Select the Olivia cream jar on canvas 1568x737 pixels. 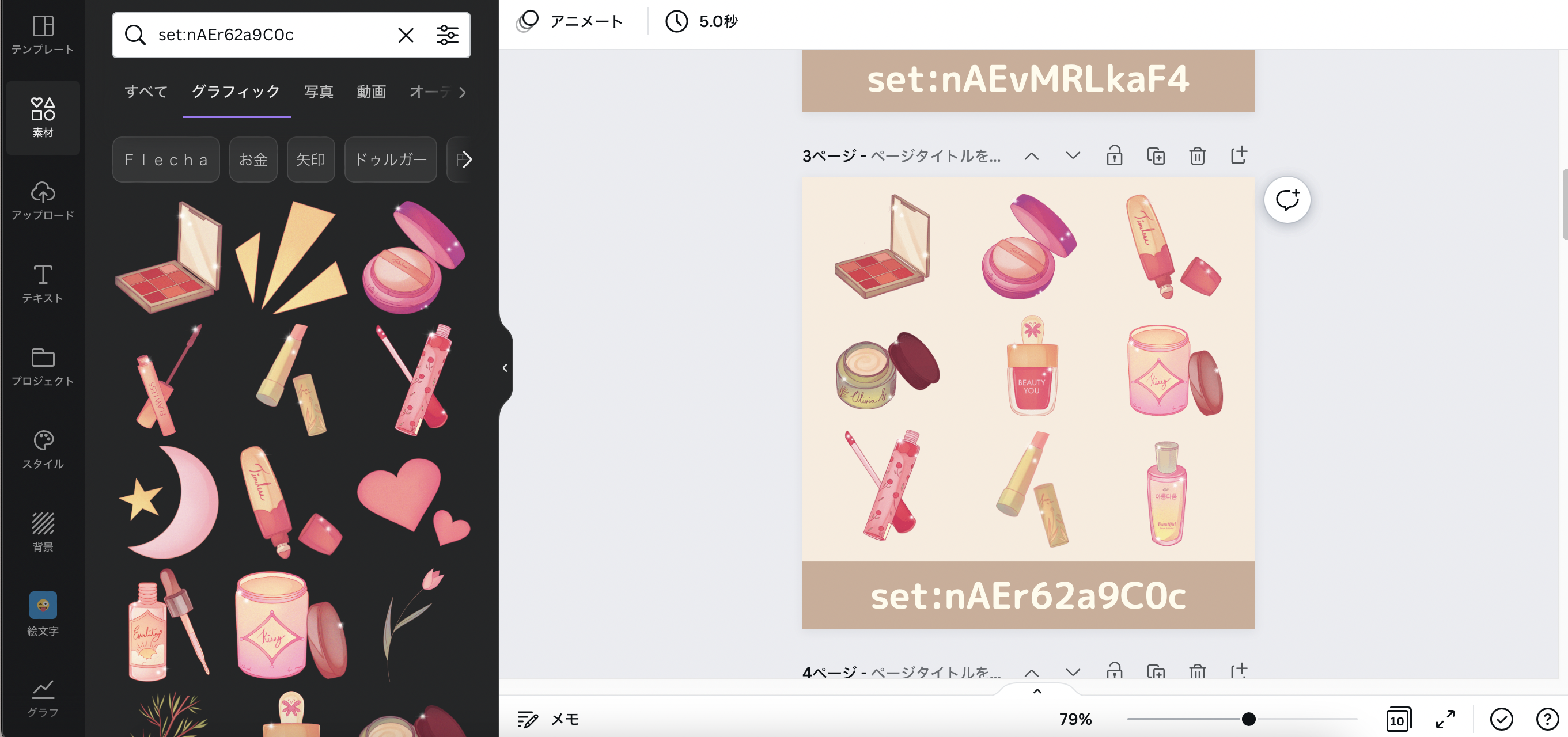[x=888, y=370]
